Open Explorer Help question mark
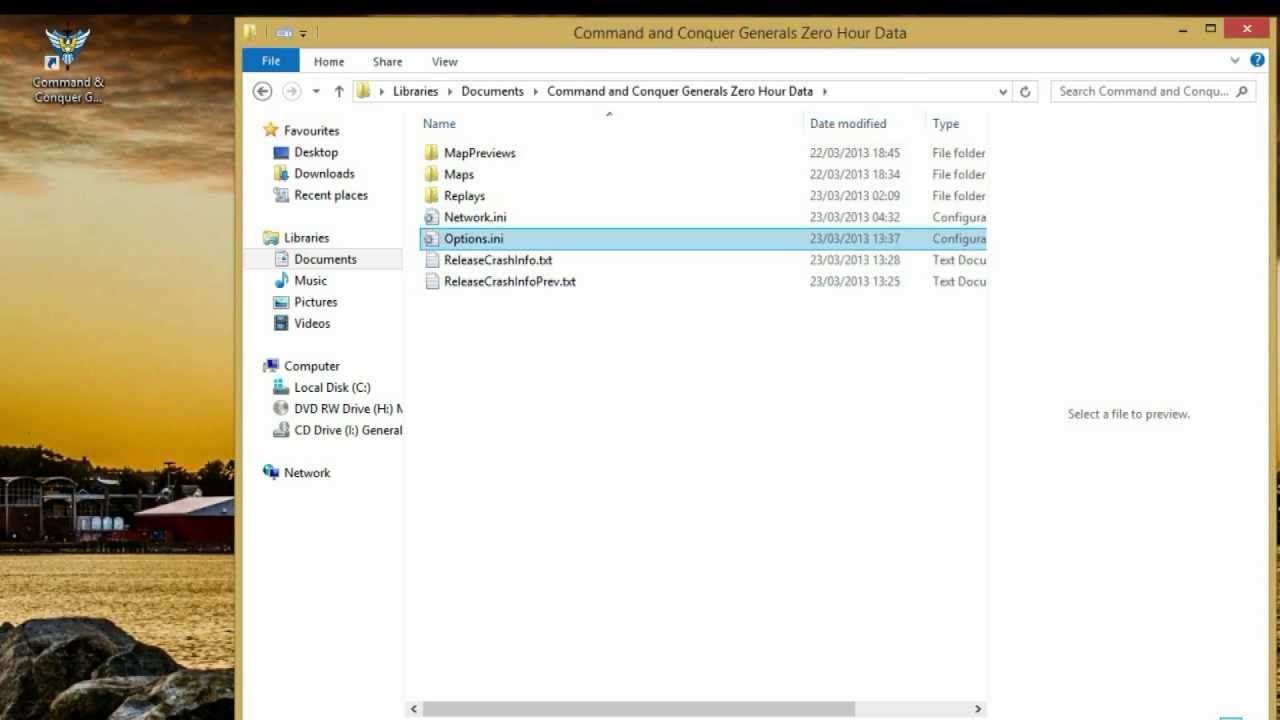The width and height of the screenshot is (1280, 720). point(1257,61)
